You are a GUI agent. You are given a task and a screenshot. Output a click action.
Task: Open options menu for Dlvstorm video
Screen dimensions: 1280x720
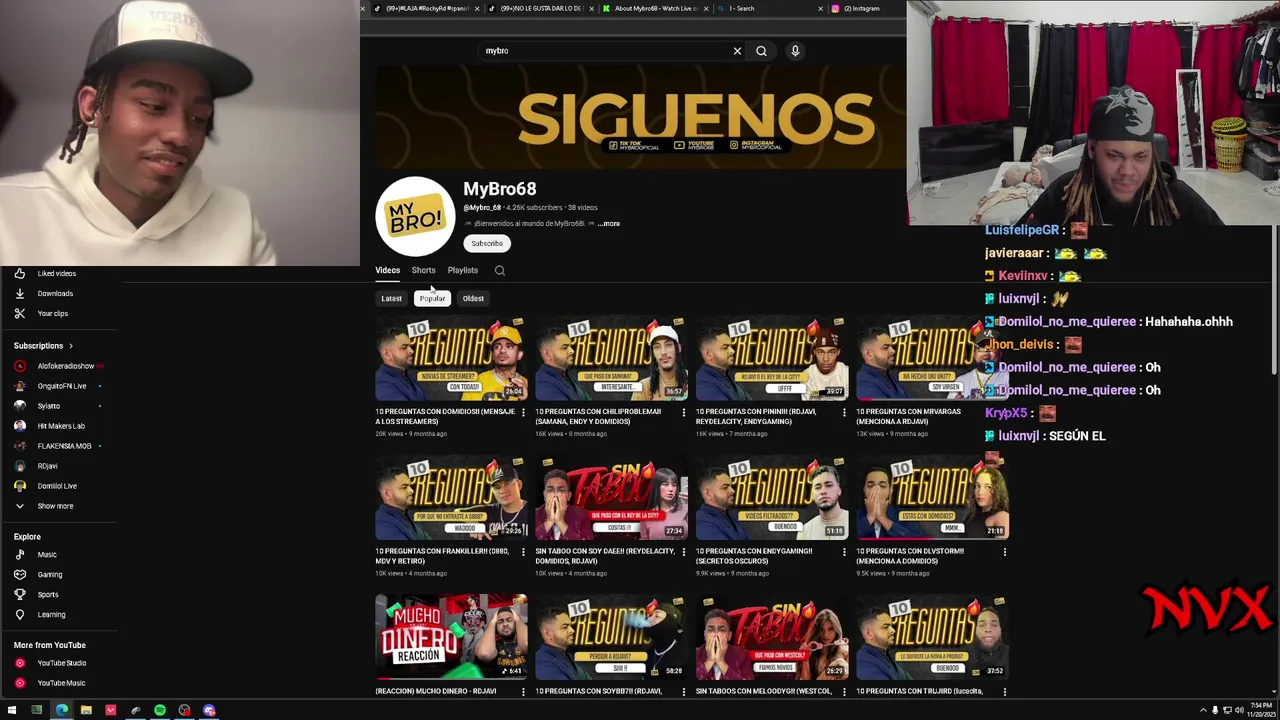pyautogui.click(x=1005, y=552)
